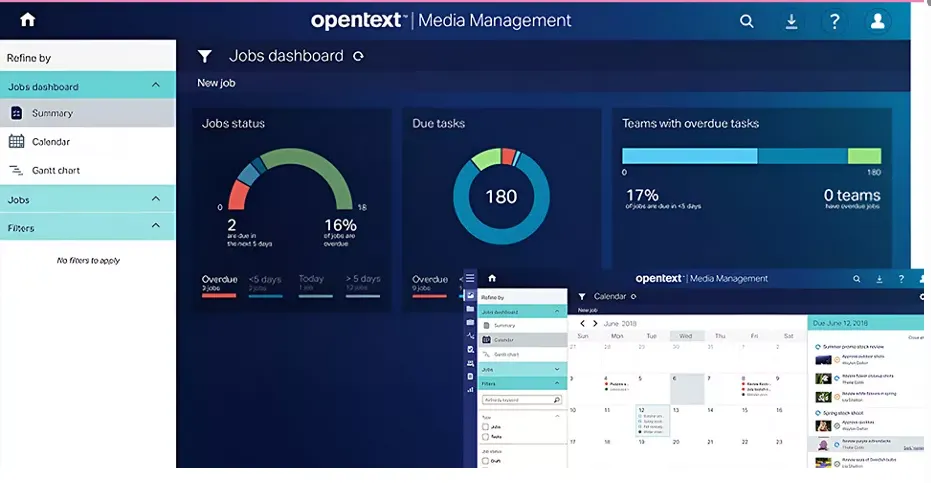Click the refine by keyword input field
This screenshot has height=483, width=931.
pyautogui.click(x=521, y=400)
